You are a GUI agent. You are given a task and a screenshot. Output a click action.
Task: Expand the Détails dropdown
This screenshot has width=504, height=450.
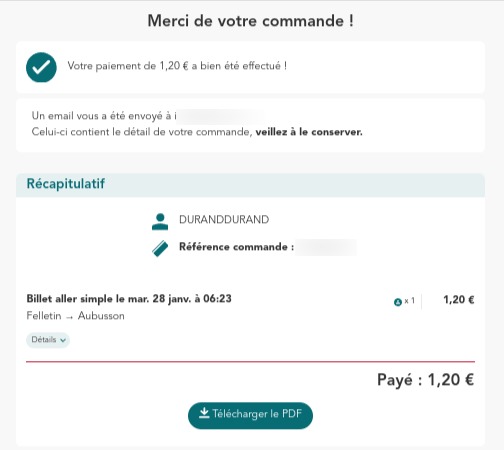[x=48, y=340]
